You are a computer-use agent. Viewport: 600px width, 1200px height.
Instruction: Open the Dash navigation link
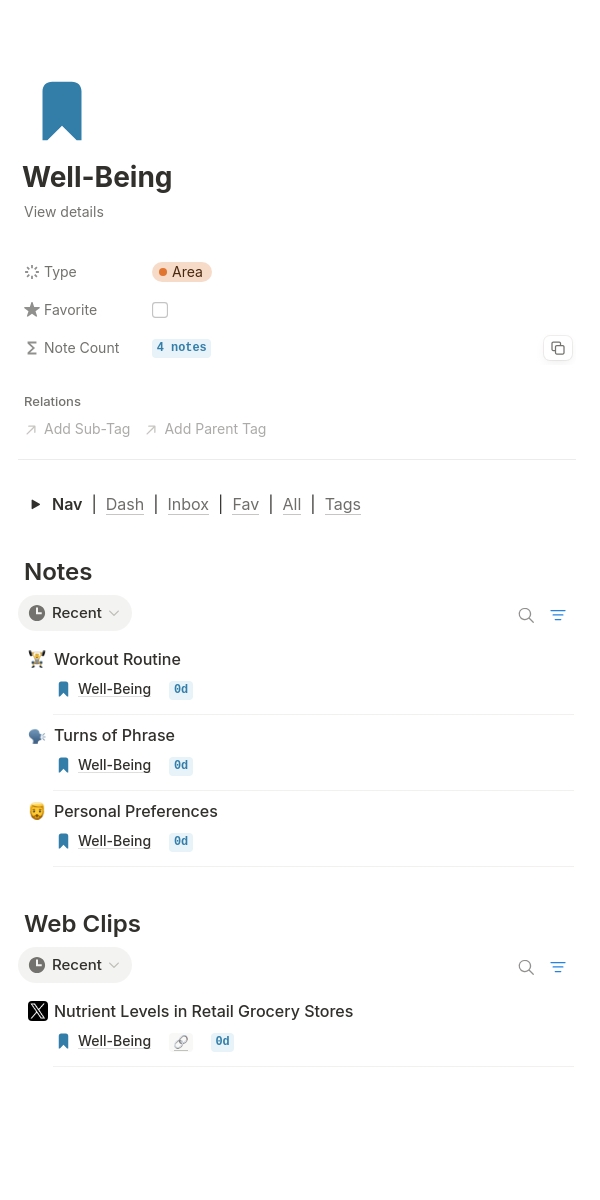pos(125,504)
